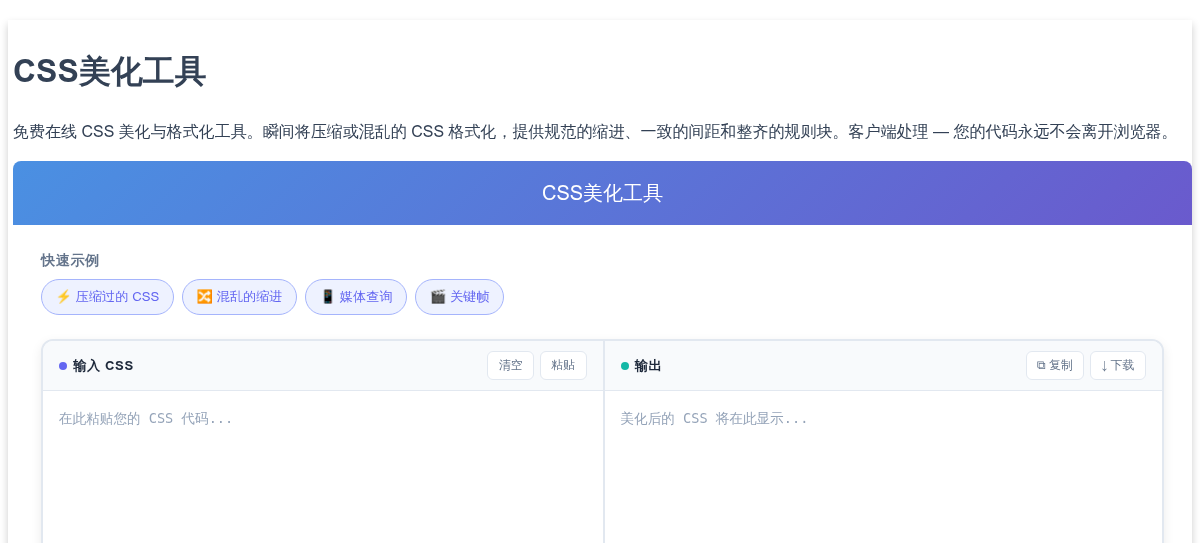Load the 混乱的缩进 example
The height and width of the screenshot is (543, 1200).
click(239, 297)
